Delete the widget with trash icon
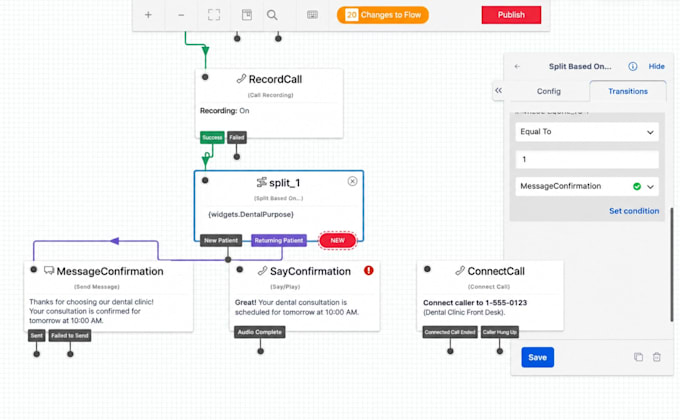 (657, 357)
